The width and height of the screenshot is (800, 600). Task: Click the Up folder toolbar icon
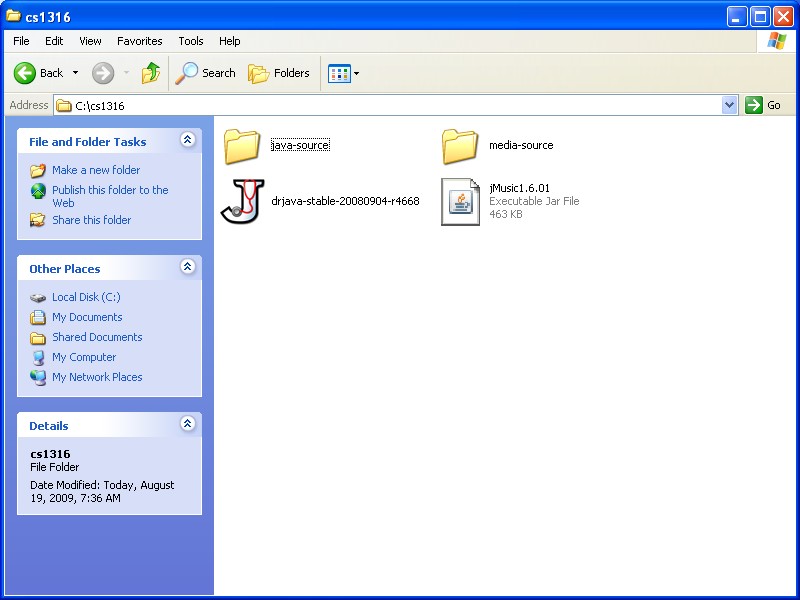pyautogui.click(x=151, y=73)
